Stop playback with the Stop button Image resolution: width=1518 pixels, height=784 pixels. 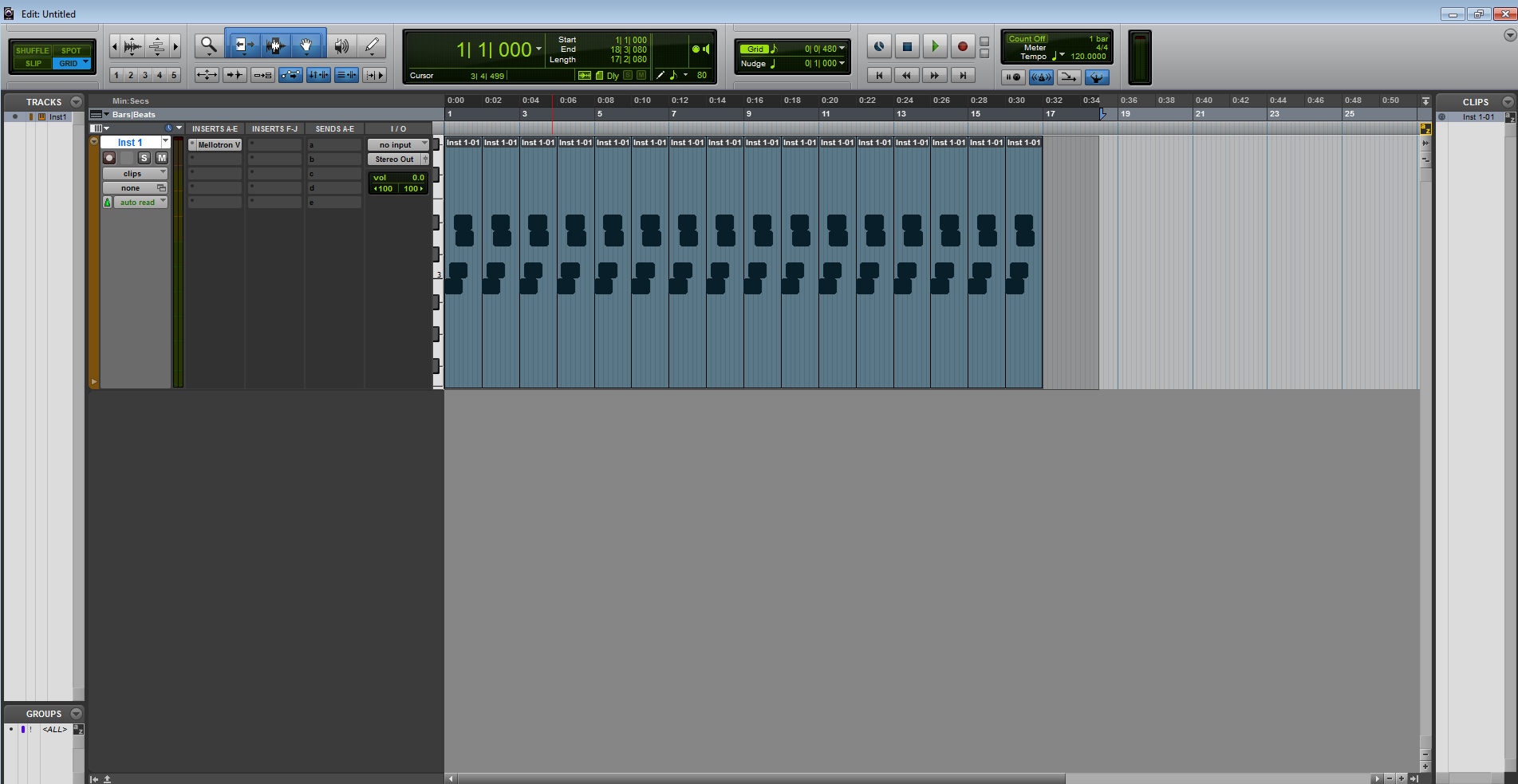(907, 46)
